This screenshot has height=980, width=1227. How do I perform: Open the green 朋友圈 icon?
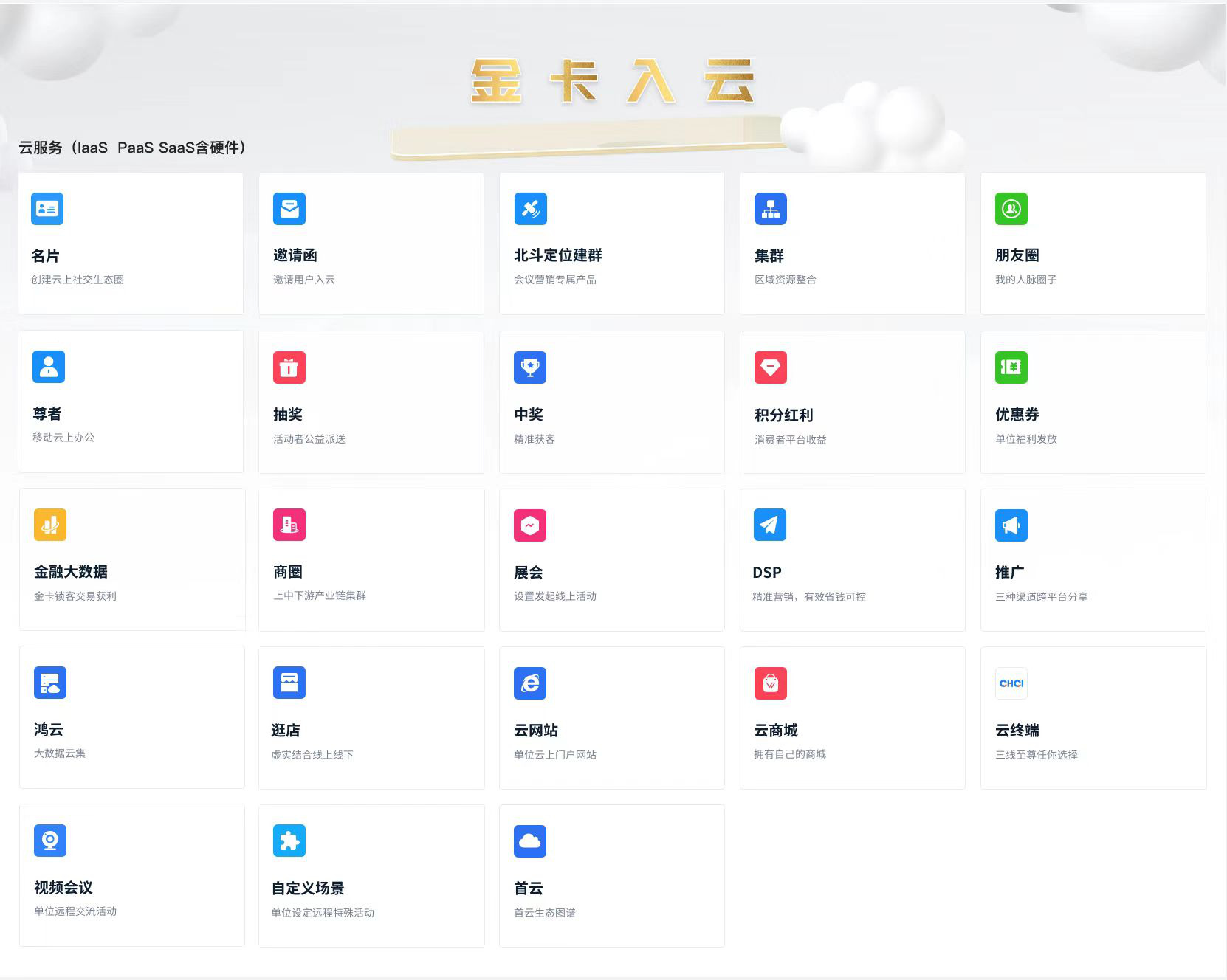[1011, 209]
